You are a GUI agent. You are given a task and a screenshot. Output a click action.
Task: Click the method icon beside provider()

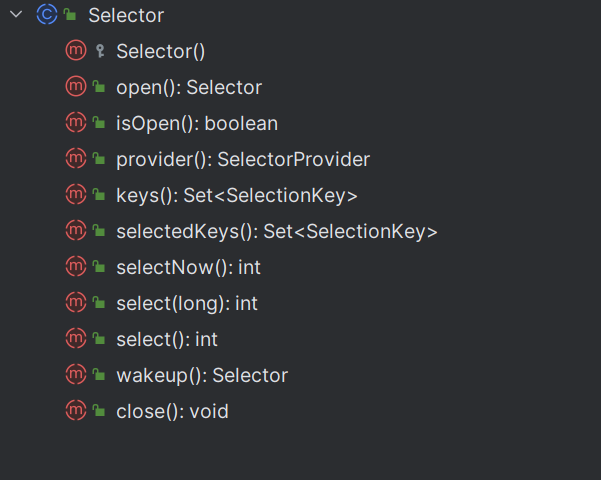(x=75, y=159)
